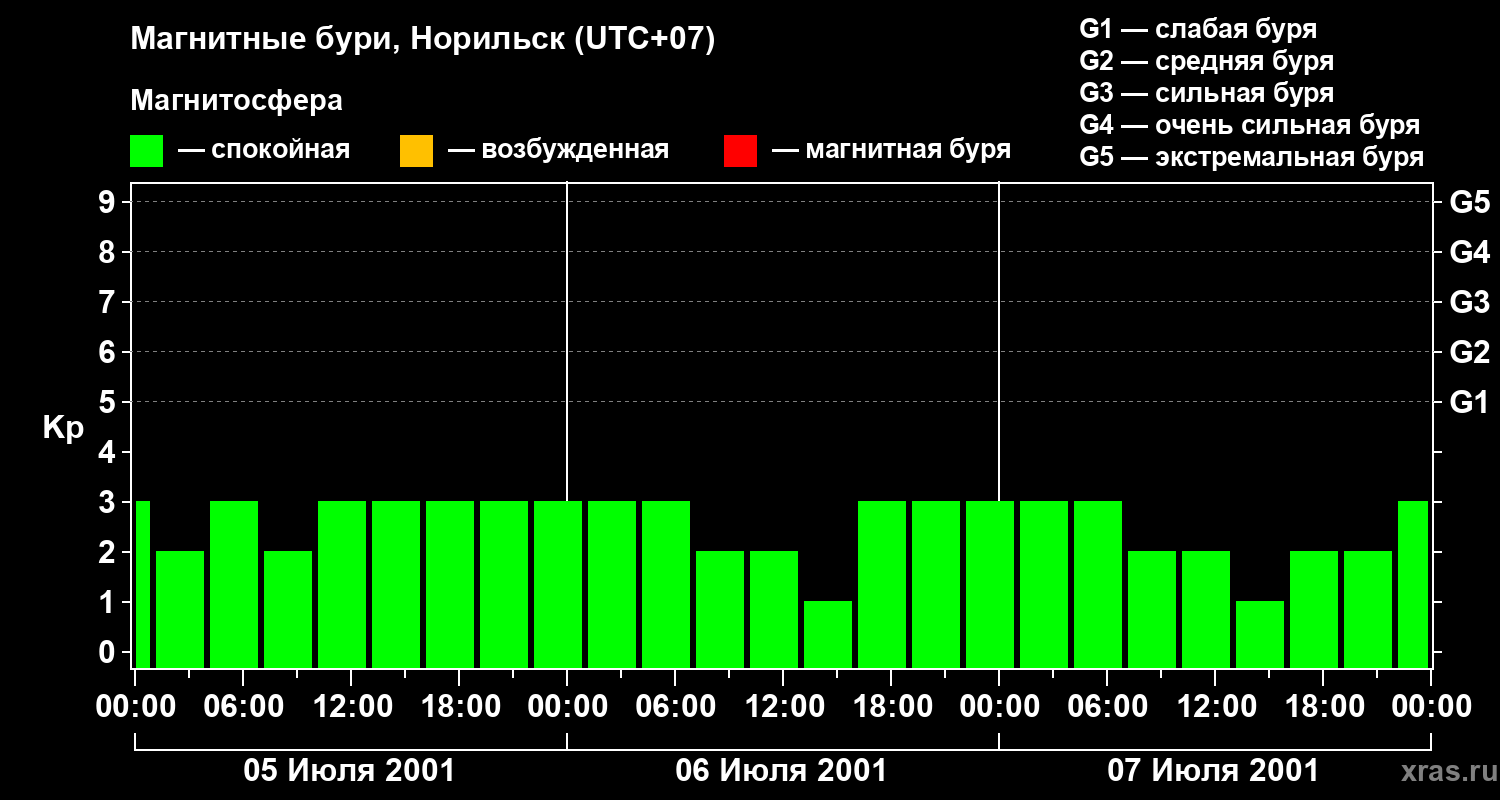Click 'G4 — очень сильная буря' legend line
The image size is (1500, 800).
1250,125
